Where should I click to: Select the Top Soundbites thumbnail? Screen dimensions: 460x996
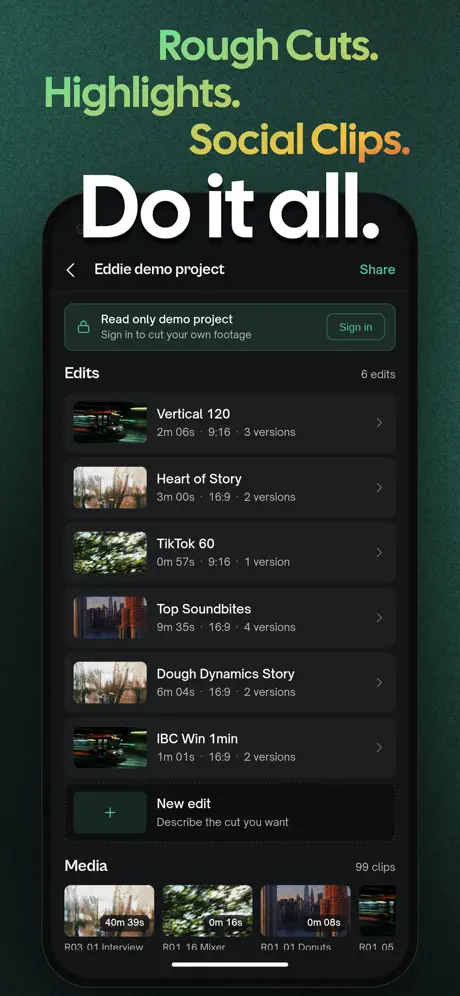pos(110,617)
